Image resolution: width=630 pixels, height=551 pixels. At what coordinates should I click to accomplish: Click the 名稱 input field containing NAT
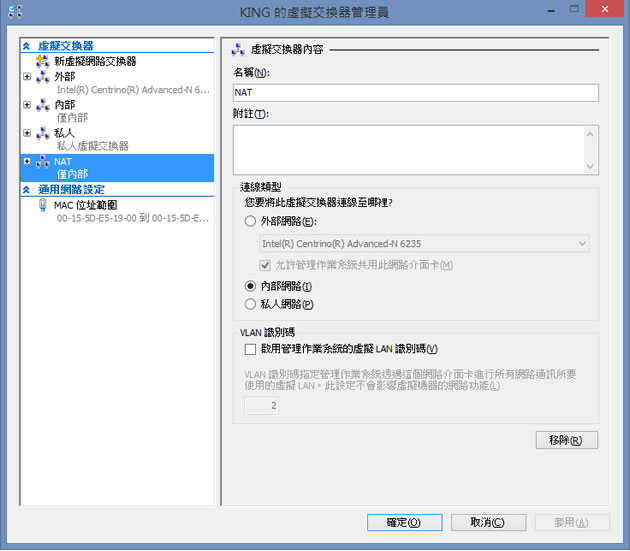[415, 92]
